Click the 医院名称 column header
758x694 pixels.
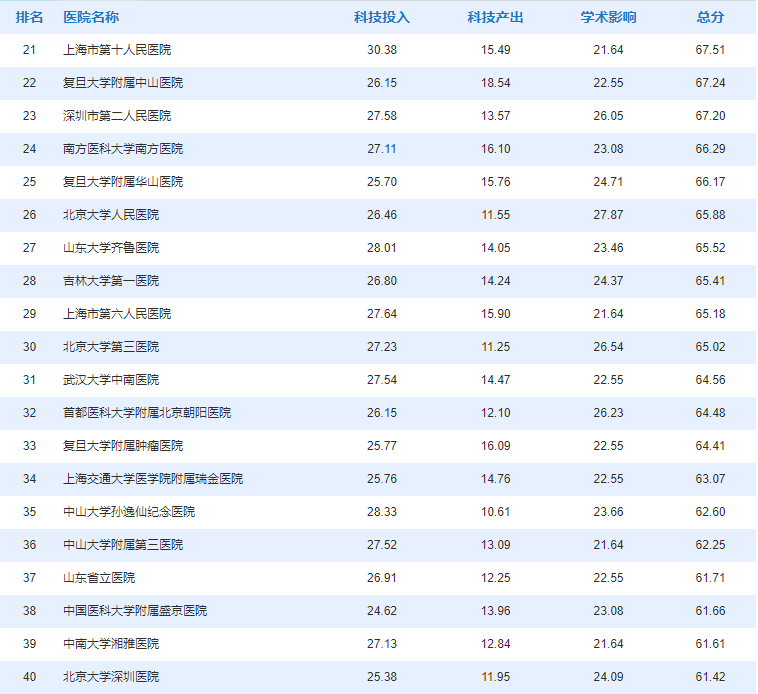coord(91,17)
